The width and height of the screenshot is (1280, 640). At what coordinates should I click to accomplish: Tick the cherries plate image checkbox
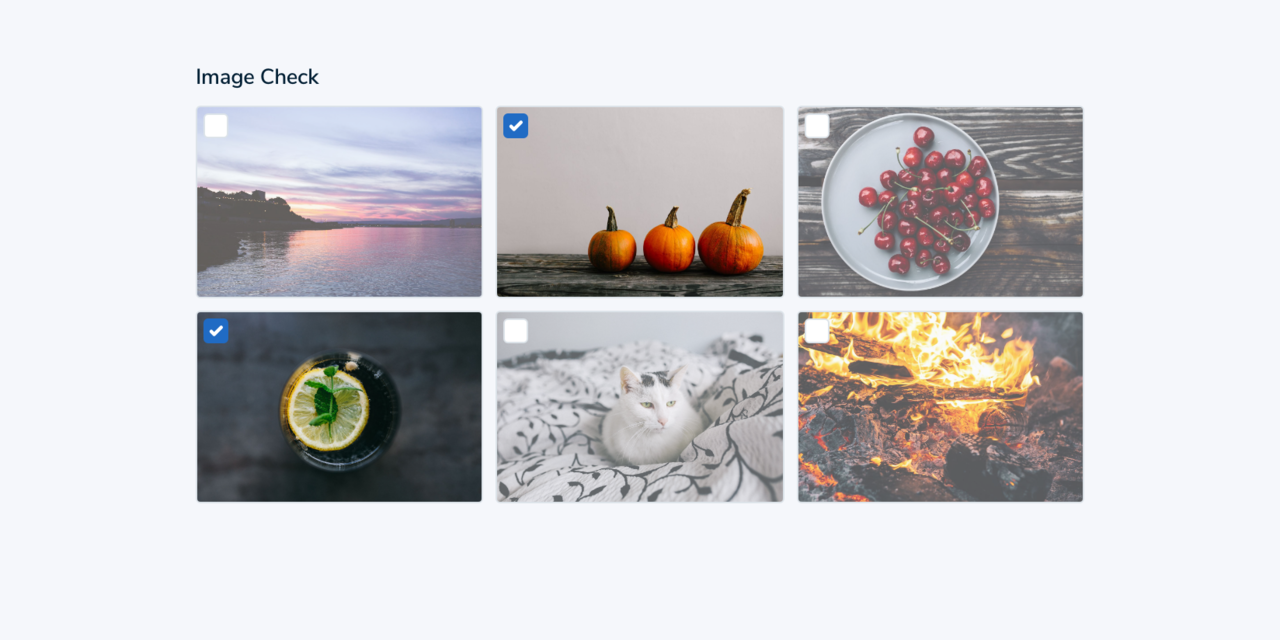coord(816,126)
